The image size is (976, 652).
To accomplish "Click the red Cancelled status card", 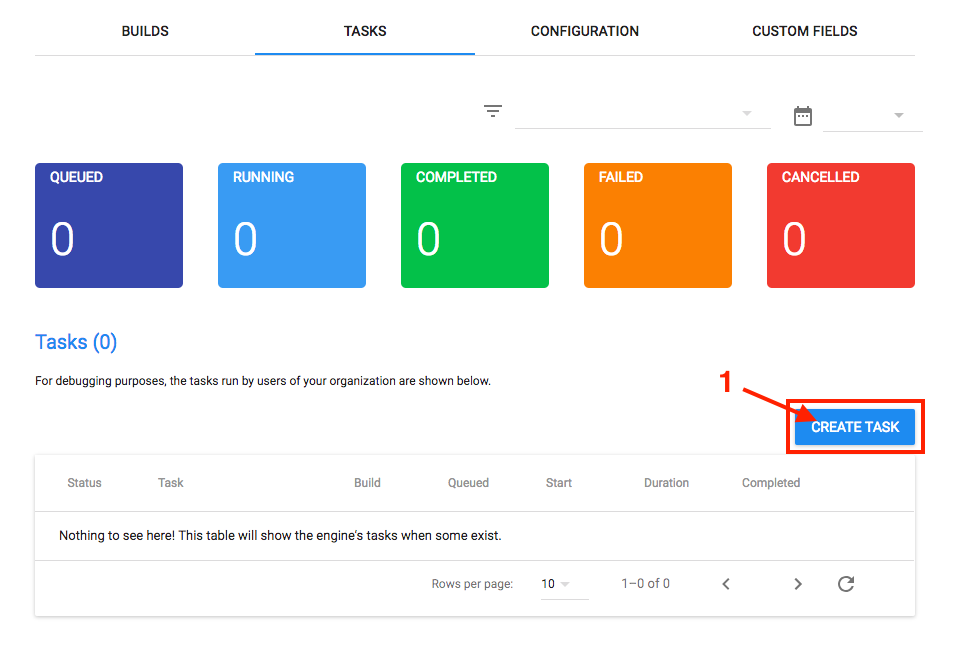I will (841, 225).
